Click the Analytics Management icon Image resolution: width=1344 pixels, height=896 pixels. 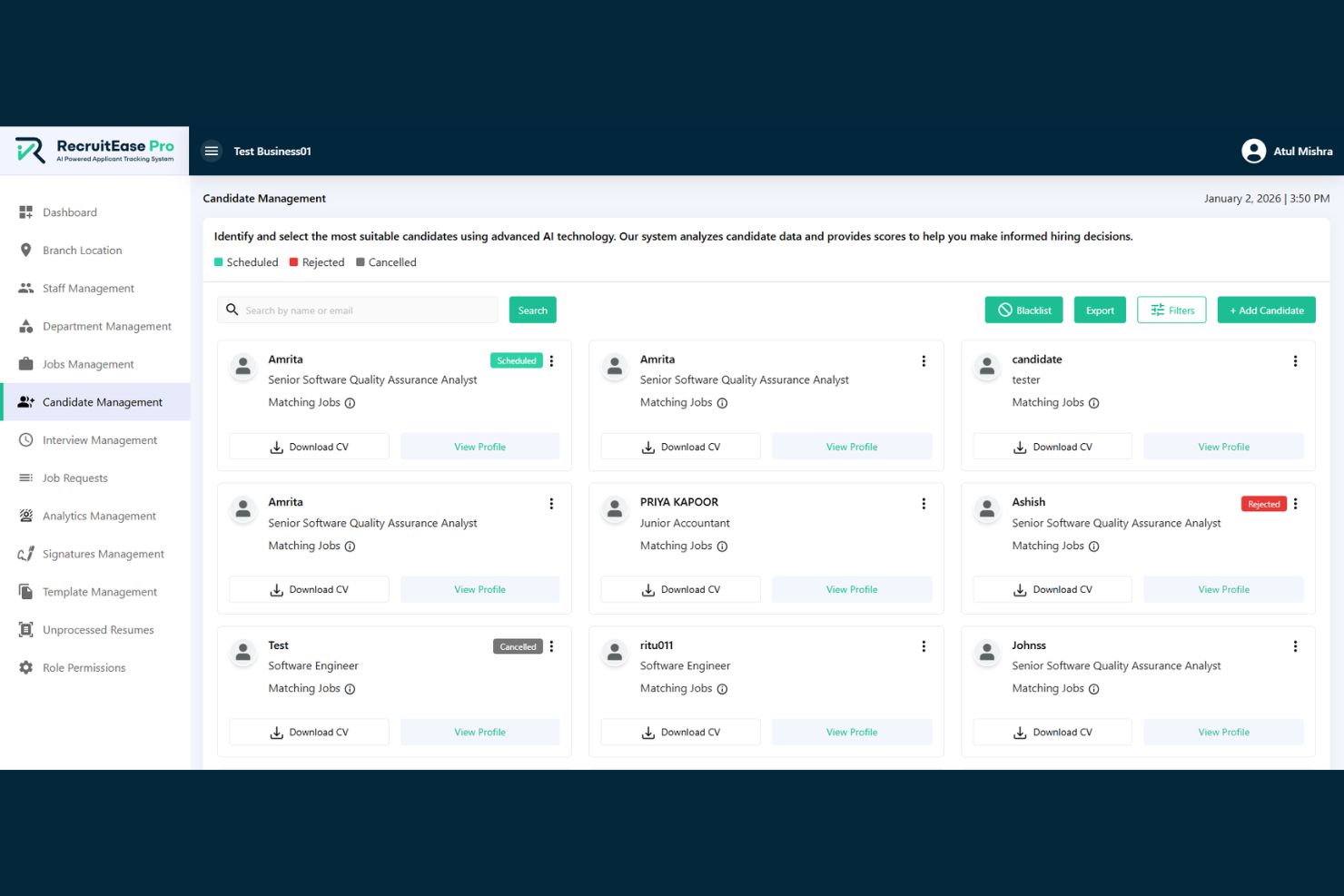pyautogui.click(x=25, y=516)
